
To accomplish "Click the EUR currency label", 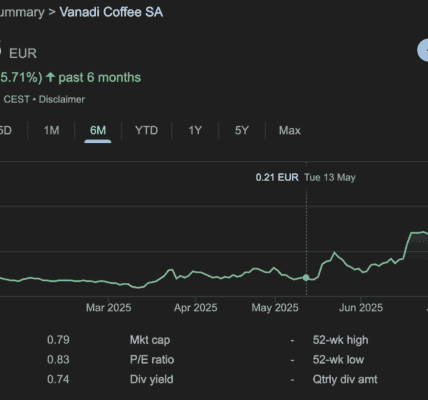I will coord(23,53).
